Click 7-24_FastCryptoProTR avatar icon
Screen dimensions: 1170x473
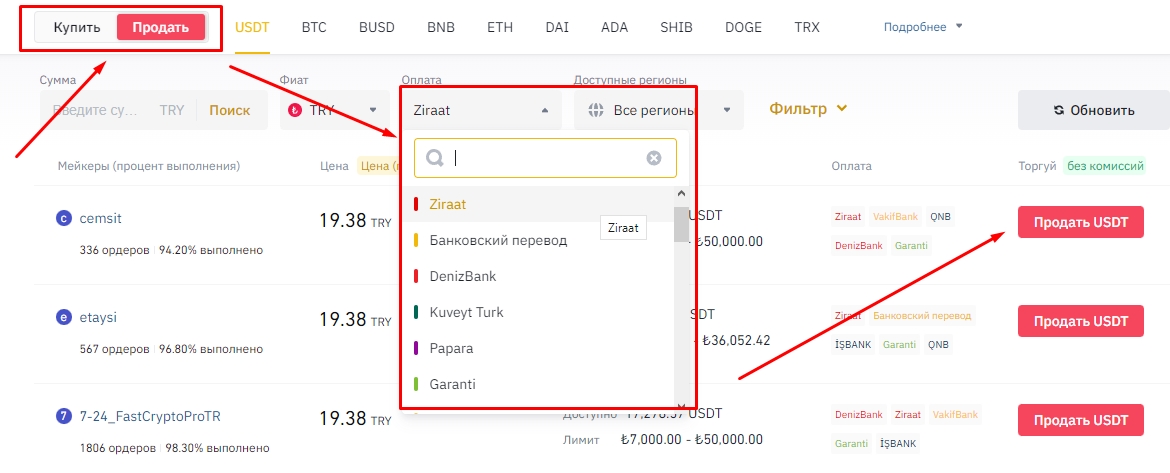[64, 414]
